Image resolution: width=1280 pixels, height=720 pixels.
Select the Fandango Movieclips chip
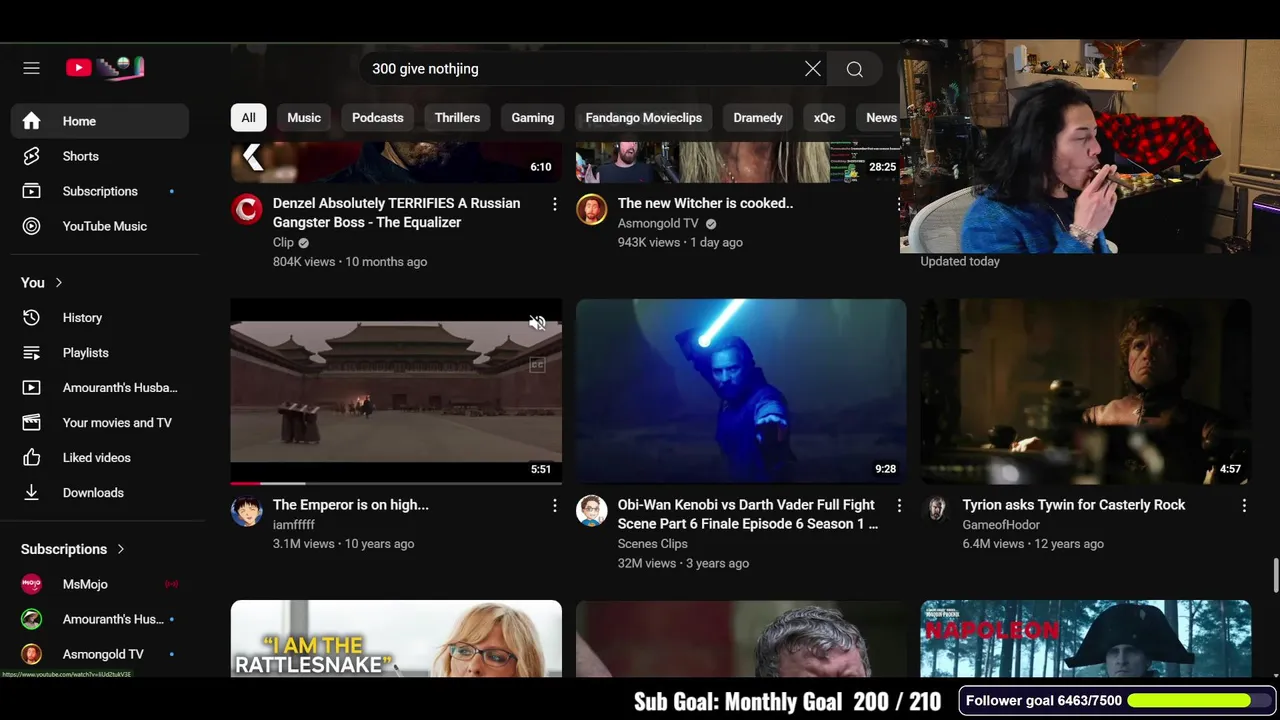coord(644,118)
